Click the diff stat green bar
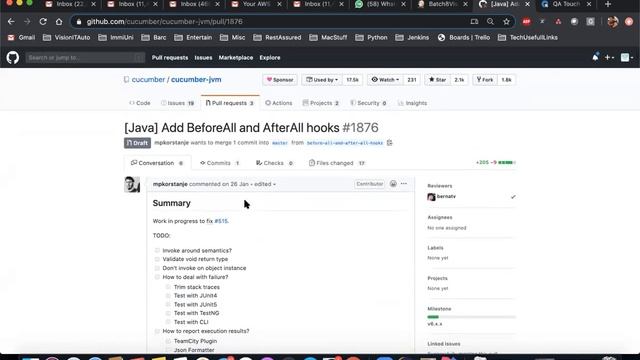Viewport: 640px width, 360px height. pos(507,162)
